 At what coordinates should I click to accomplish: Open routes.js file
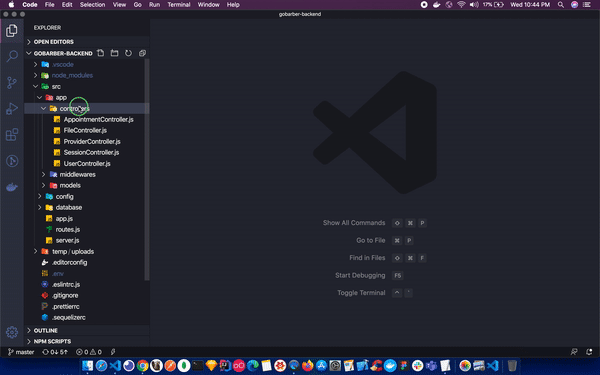click(87, 230)
